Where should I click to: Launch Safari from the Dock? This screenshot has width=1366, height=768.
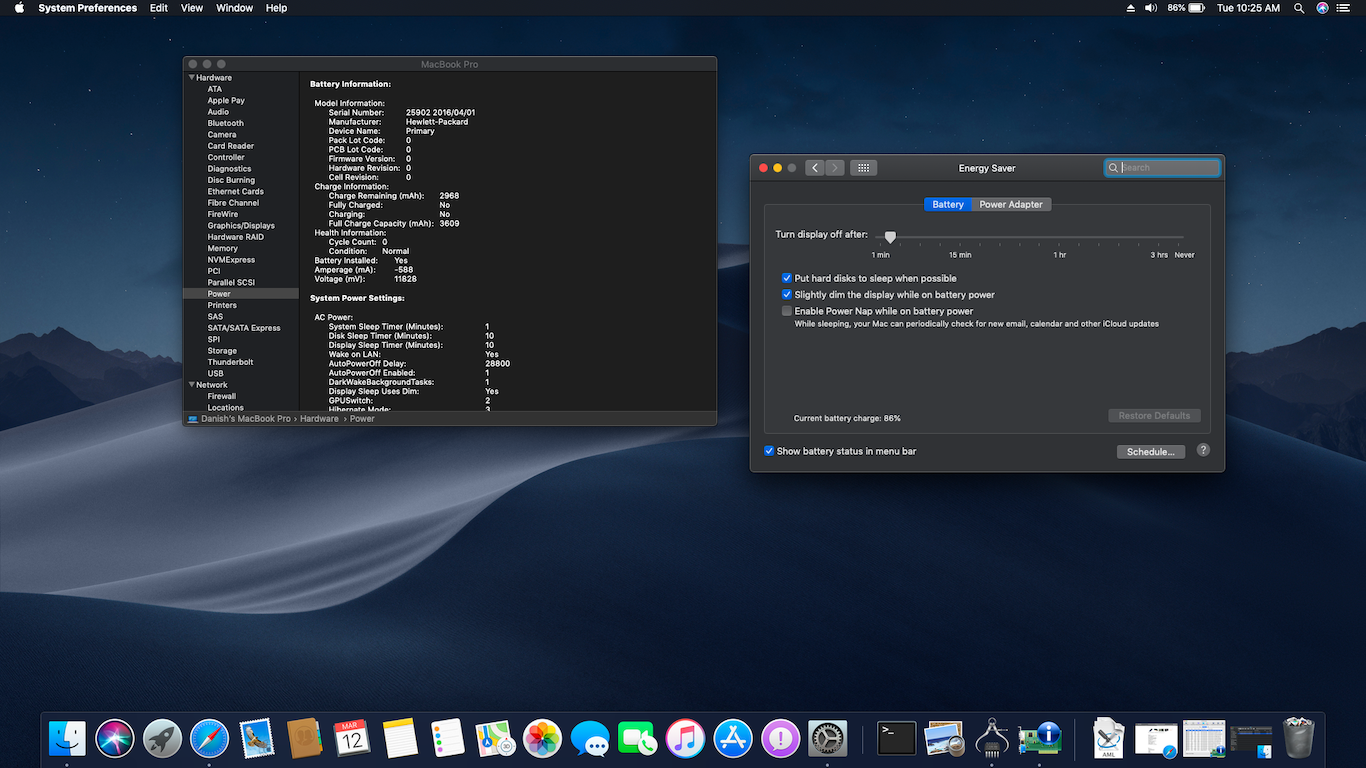(x=210, y=738)
